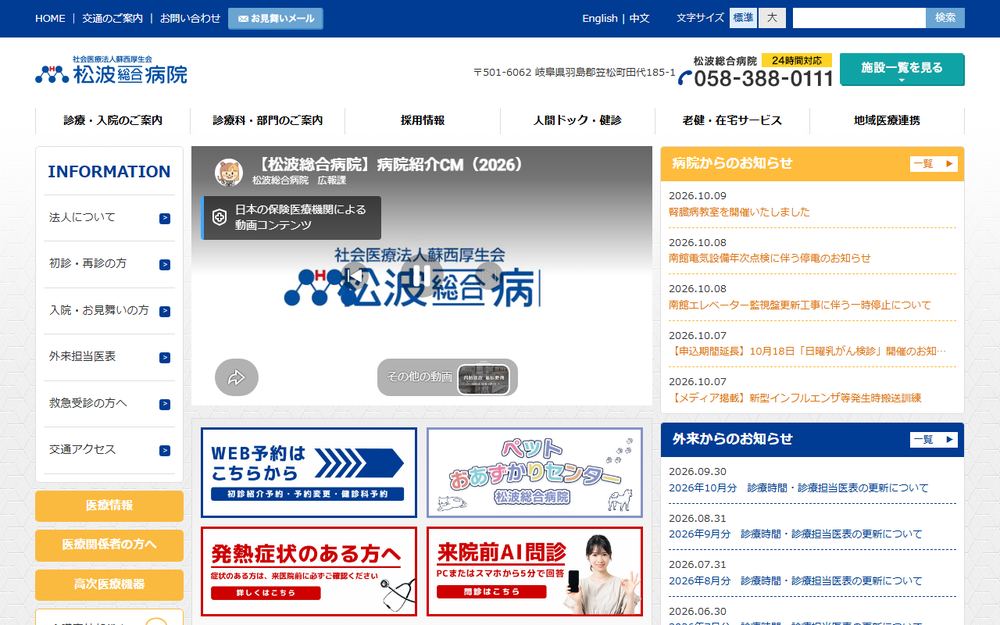
Task: Click the 医療情報 orange button
Action: coord(109,506)
